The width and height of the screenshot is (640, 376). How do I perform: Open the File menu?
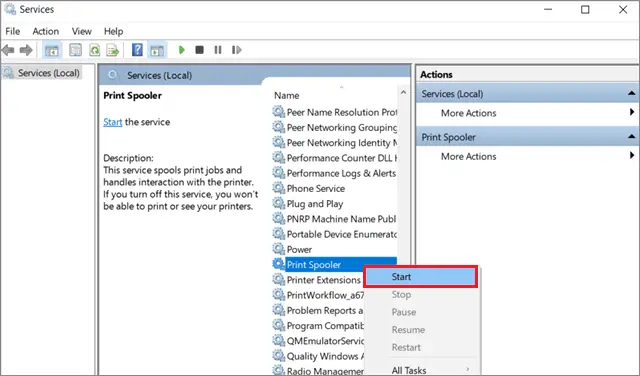point(13,31)
